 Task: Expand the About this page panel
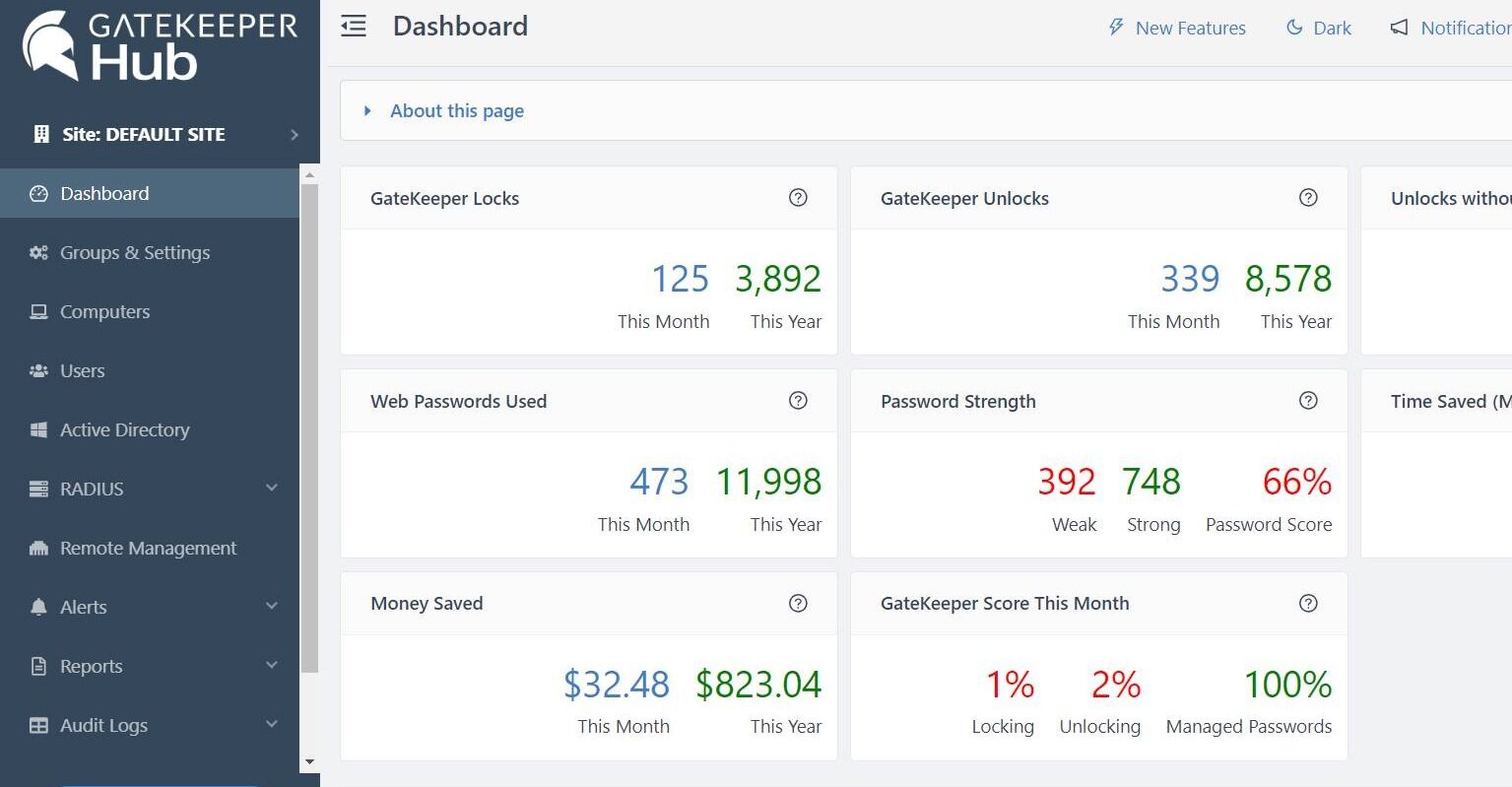456,110
